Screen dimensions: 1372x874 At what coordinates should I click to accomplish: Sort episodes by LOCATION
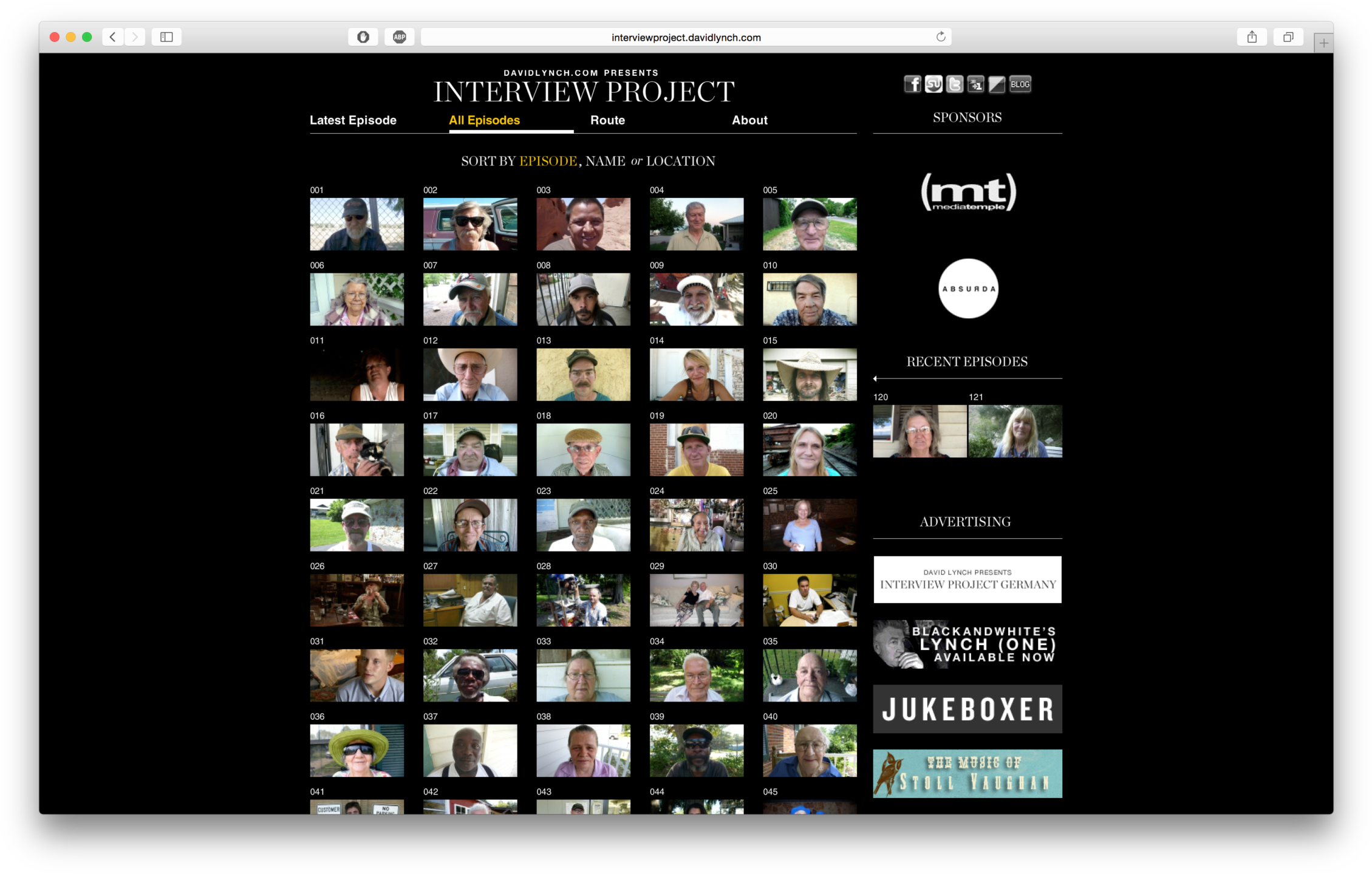pyautogui.click(x=680, y=161)
